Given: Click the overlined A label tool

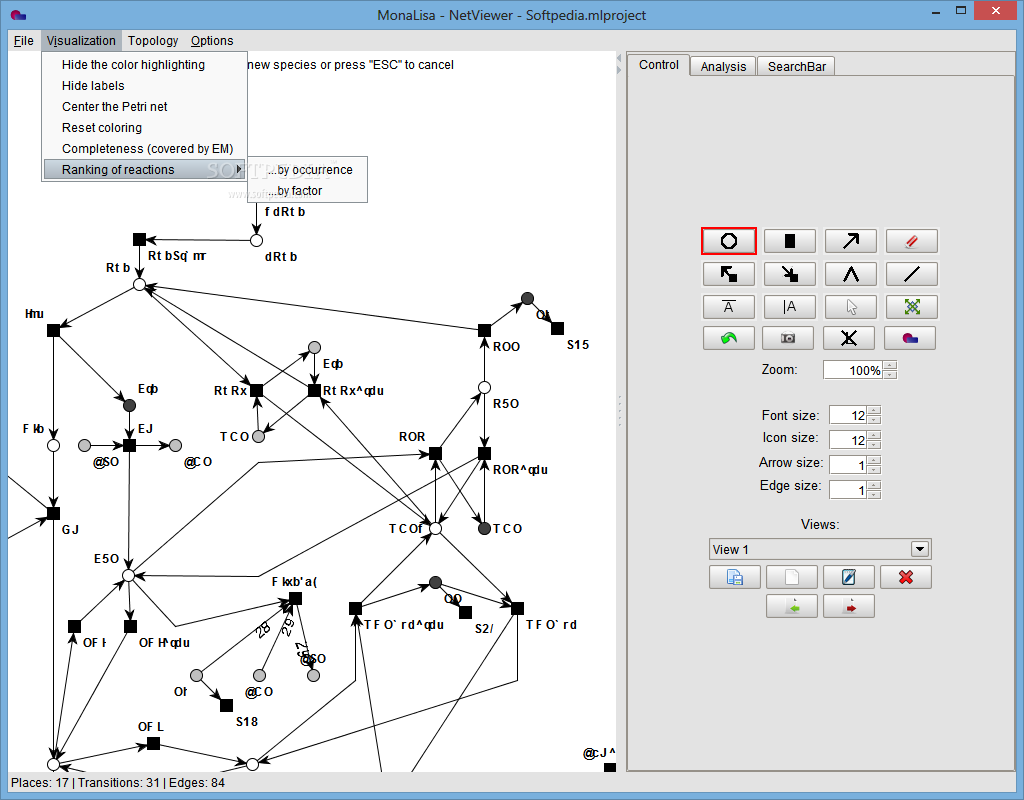Looking at the screenshot, I should tap(729, 307).
